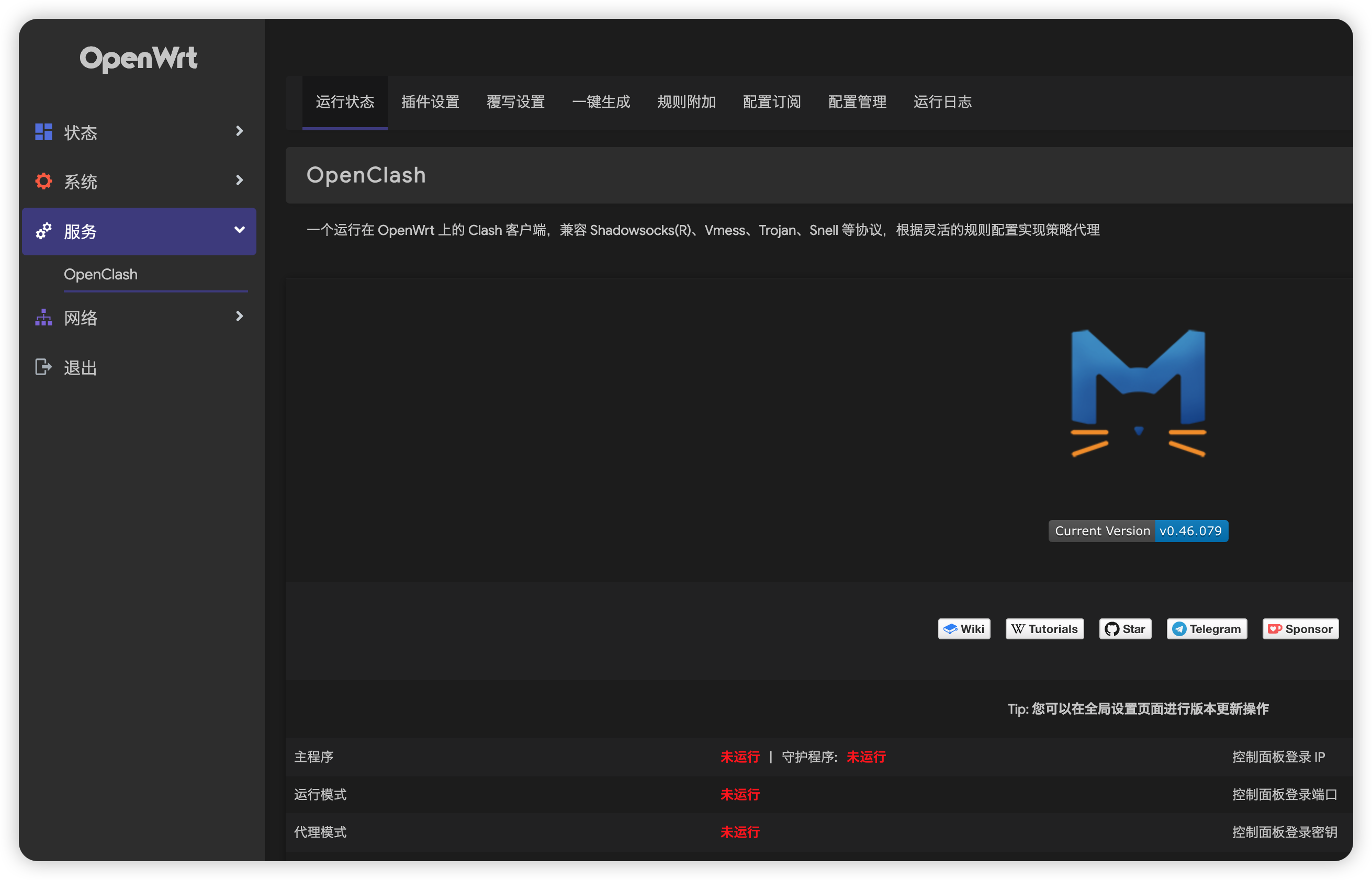Click the 控制面板登录端口 label
Viewport: 1372px width, 880px height.
(1284, 795)
